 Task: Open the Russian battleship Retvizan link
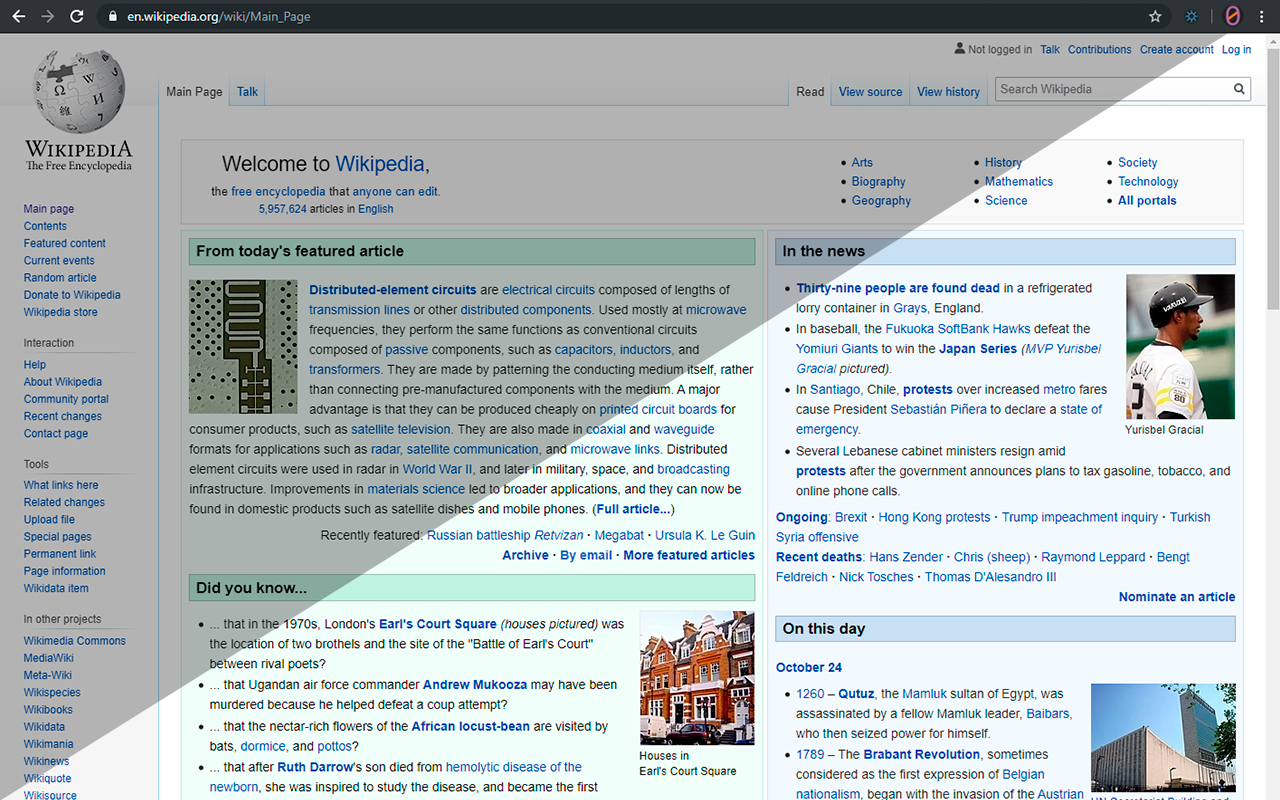(506, 536)
